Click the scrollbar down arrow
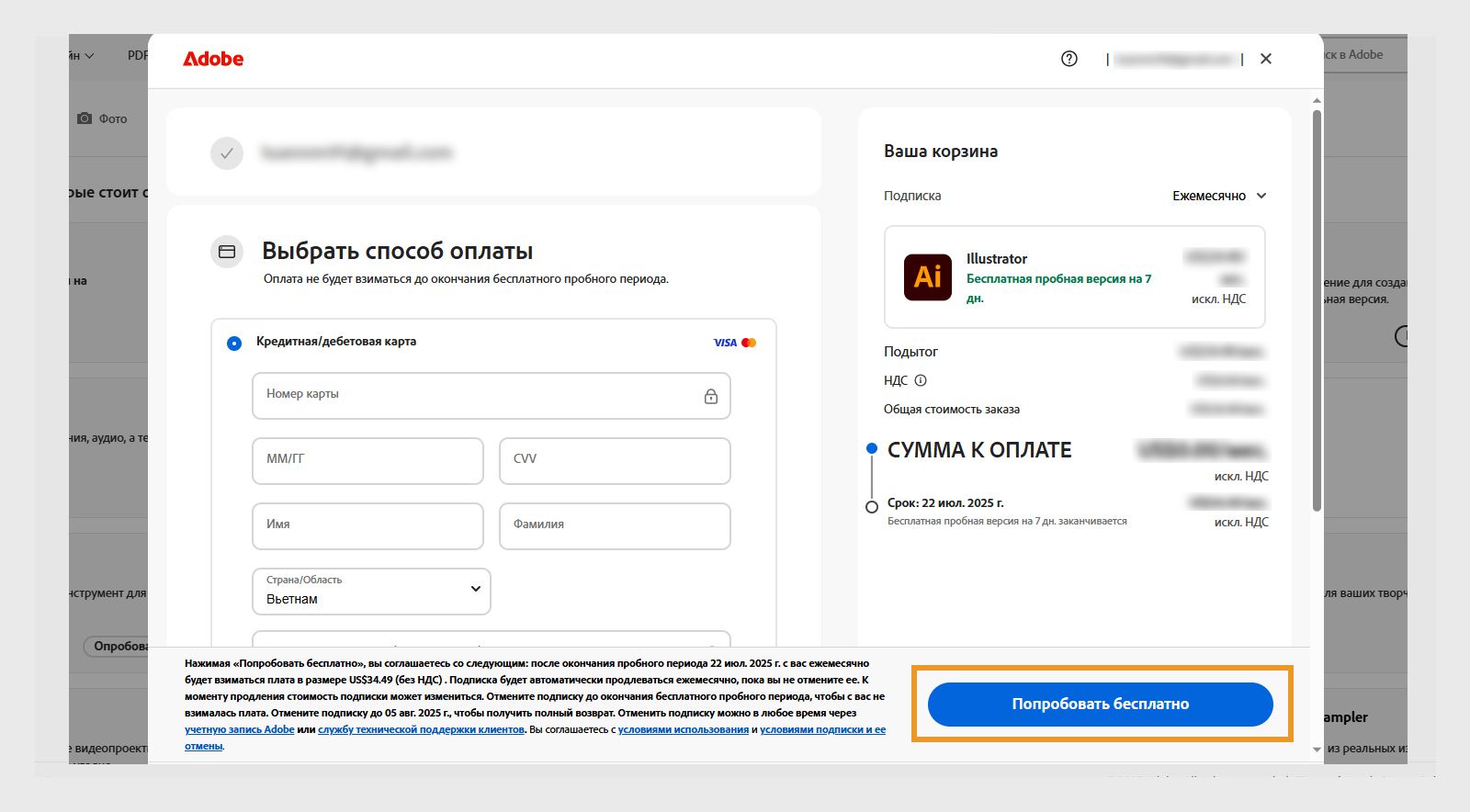 click(x=1317, y=750)
